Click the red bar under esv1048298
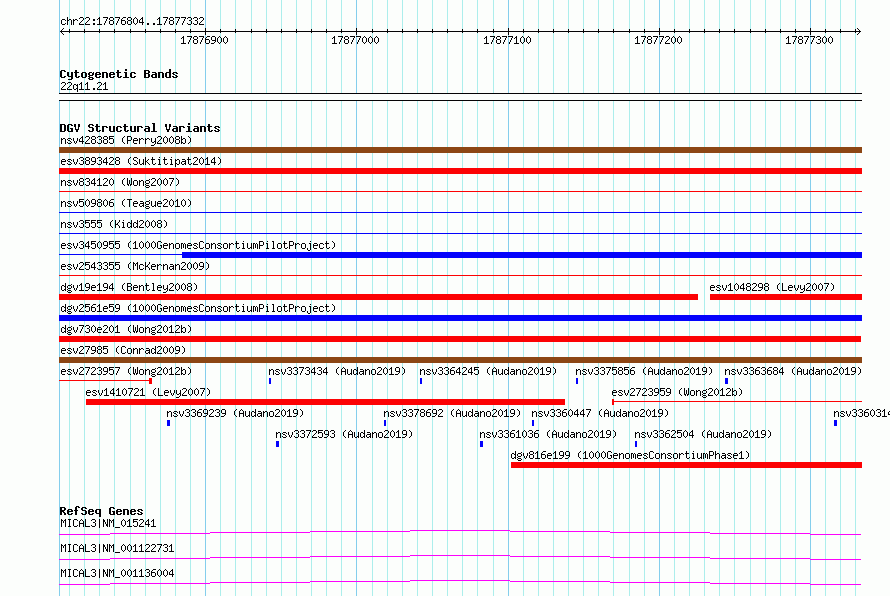 pos(786,297)
